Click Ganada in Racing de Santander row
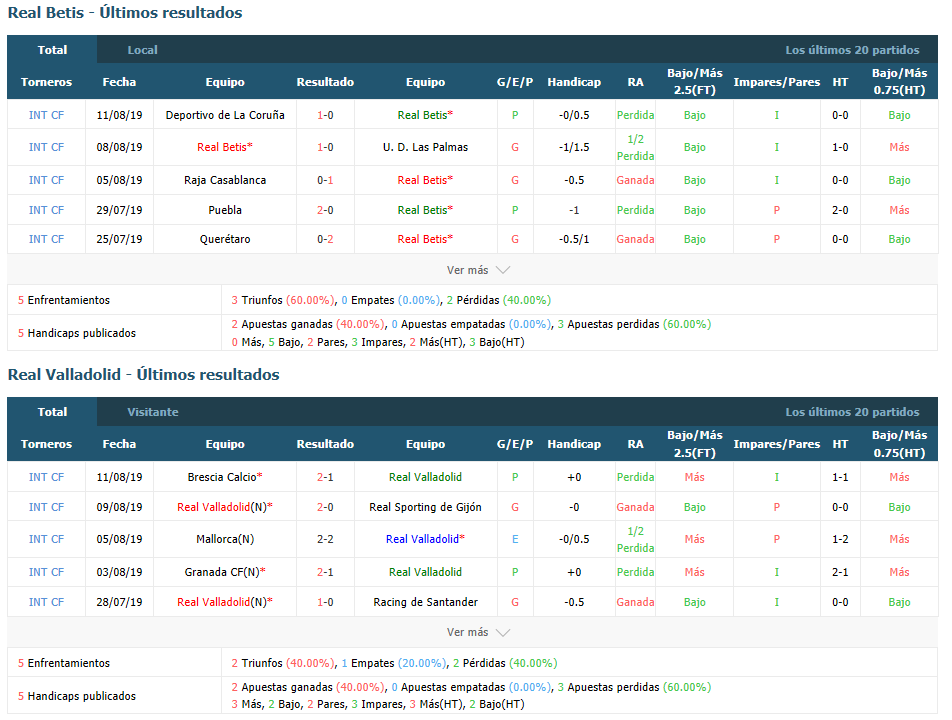 click(x=635, y=602)
